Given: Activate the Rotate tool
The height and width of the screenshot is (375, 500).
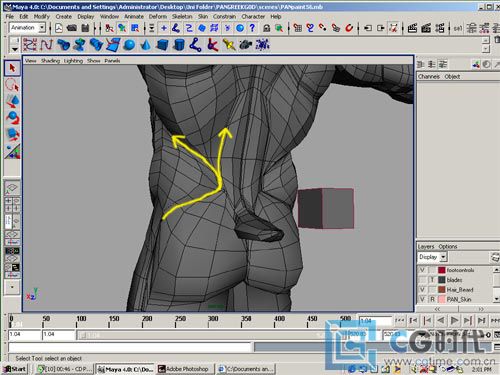Looking at the screenshot, I should point(12,118).
